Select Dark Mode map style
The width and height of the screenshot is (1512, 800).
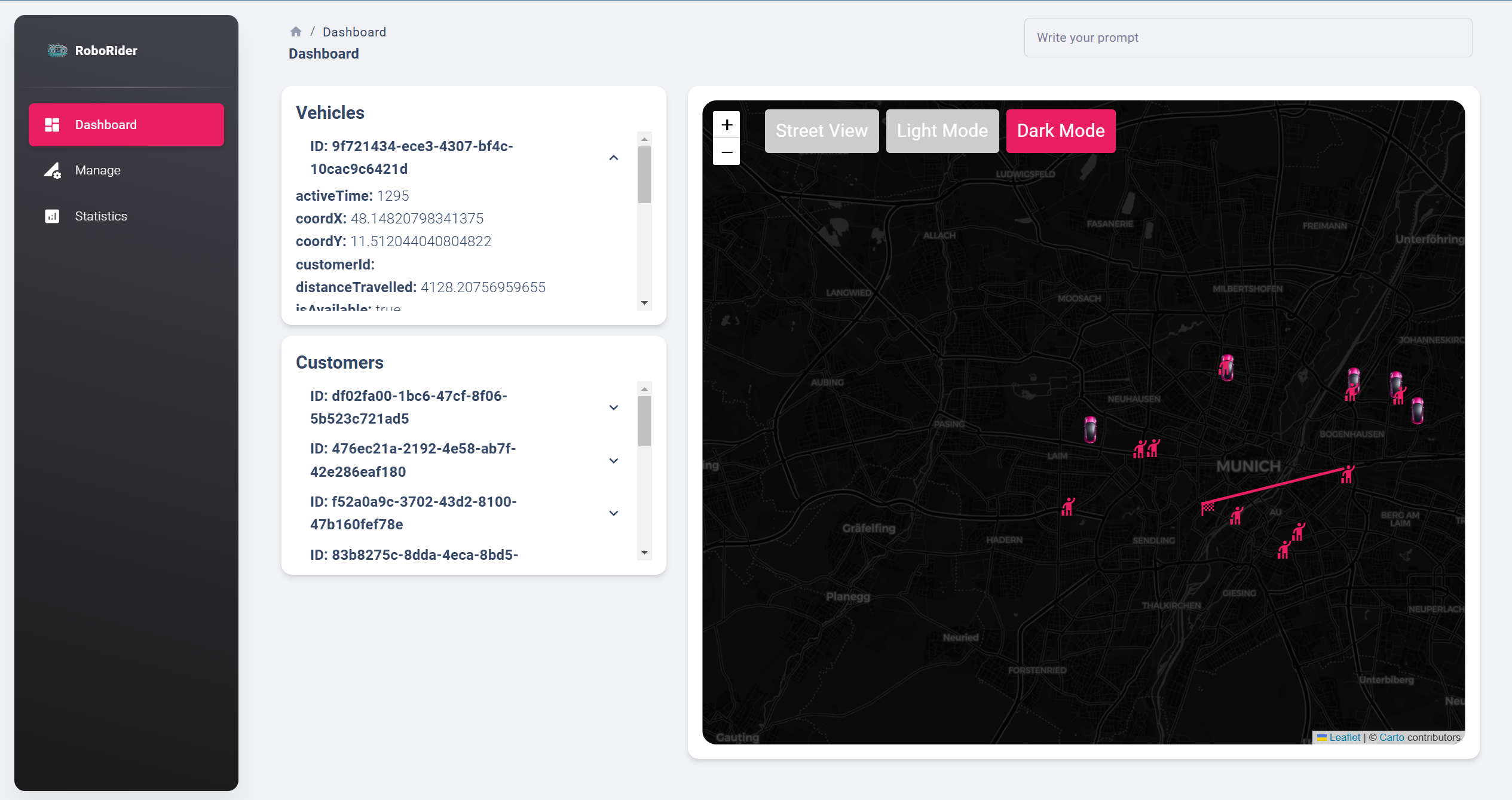[1060, 131]
